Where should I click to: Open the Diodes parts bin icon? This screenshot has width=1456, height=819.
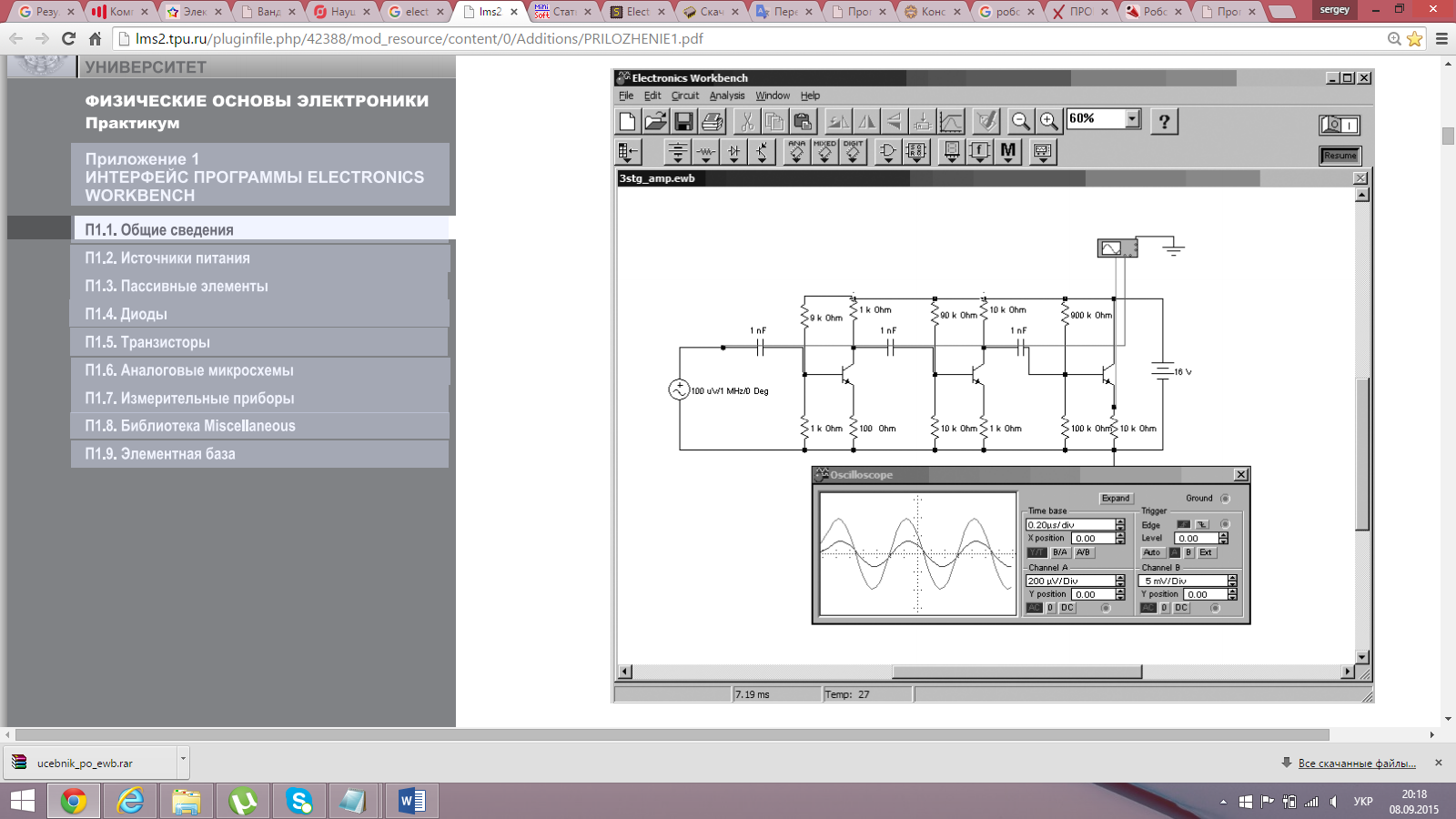point(733,152)
